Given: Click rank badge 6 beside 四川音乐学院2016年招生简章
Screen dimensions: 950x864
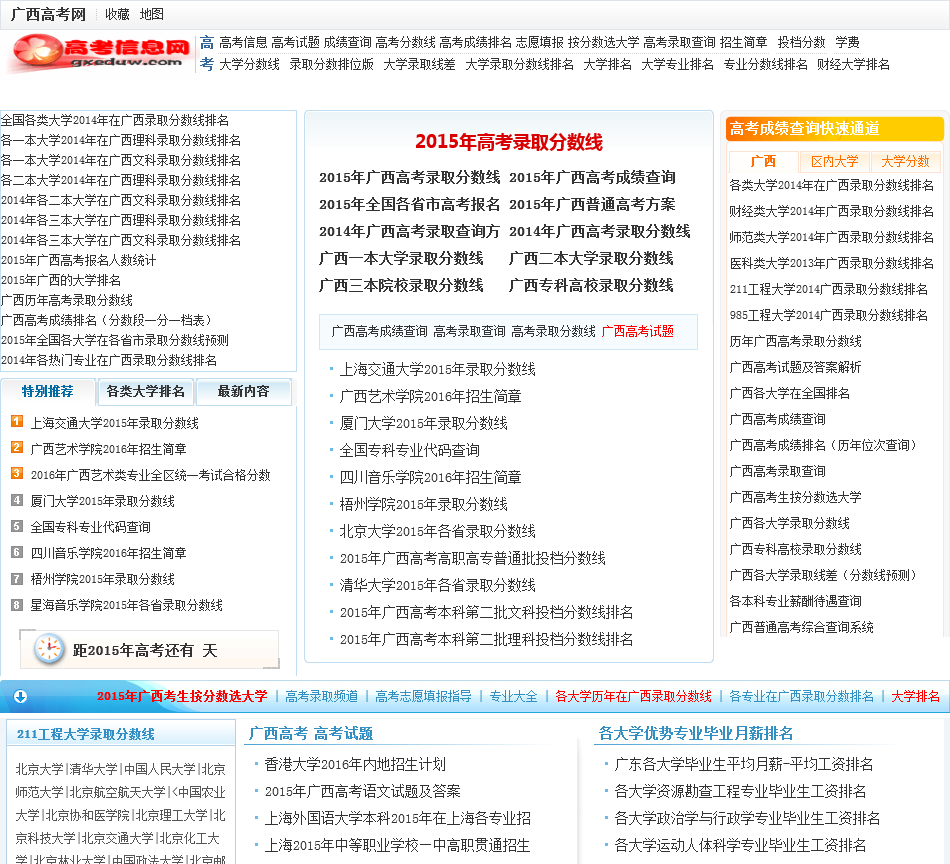Looking at the screenshot, I should (17, 552).
